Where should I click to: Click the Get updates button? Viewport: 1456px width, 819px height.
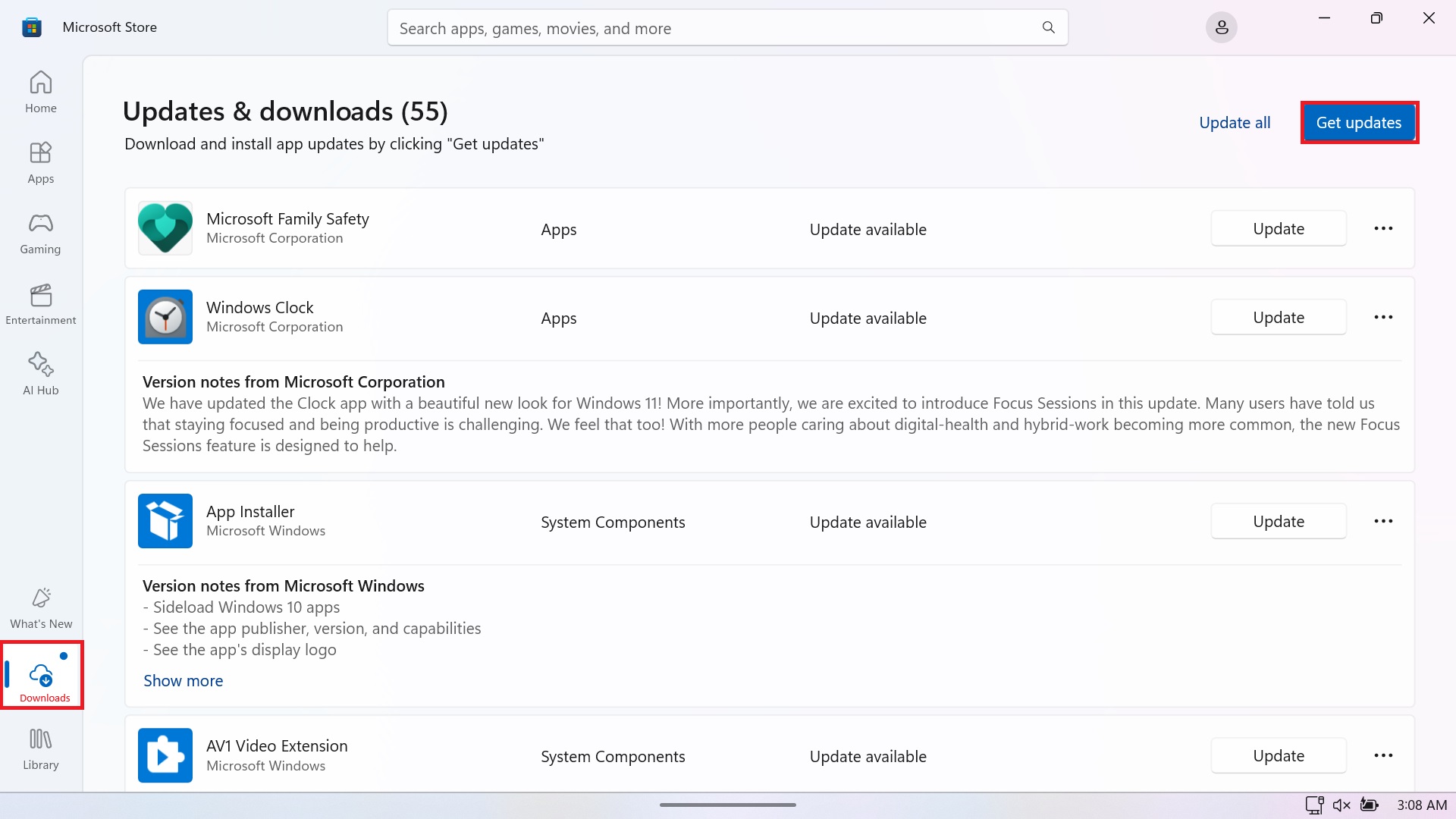click(1358, 123)
